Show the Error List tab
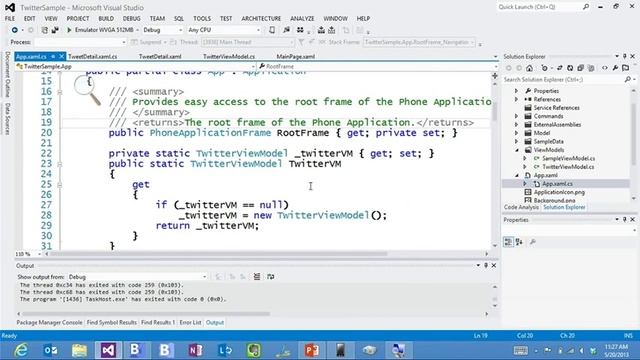Screen dimensions: 640x360 pyautogui.click(x=191, y=322)
